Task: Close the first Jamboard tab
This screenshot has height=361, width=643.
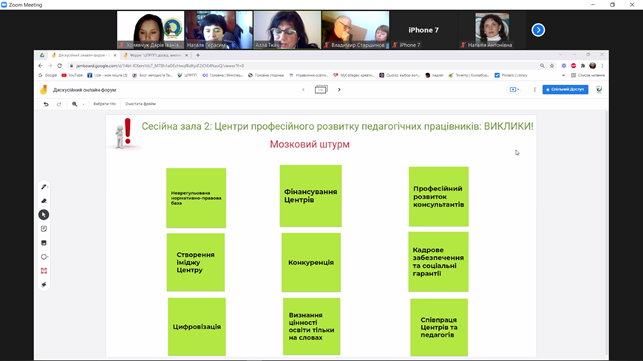Action: click(115, 55)
